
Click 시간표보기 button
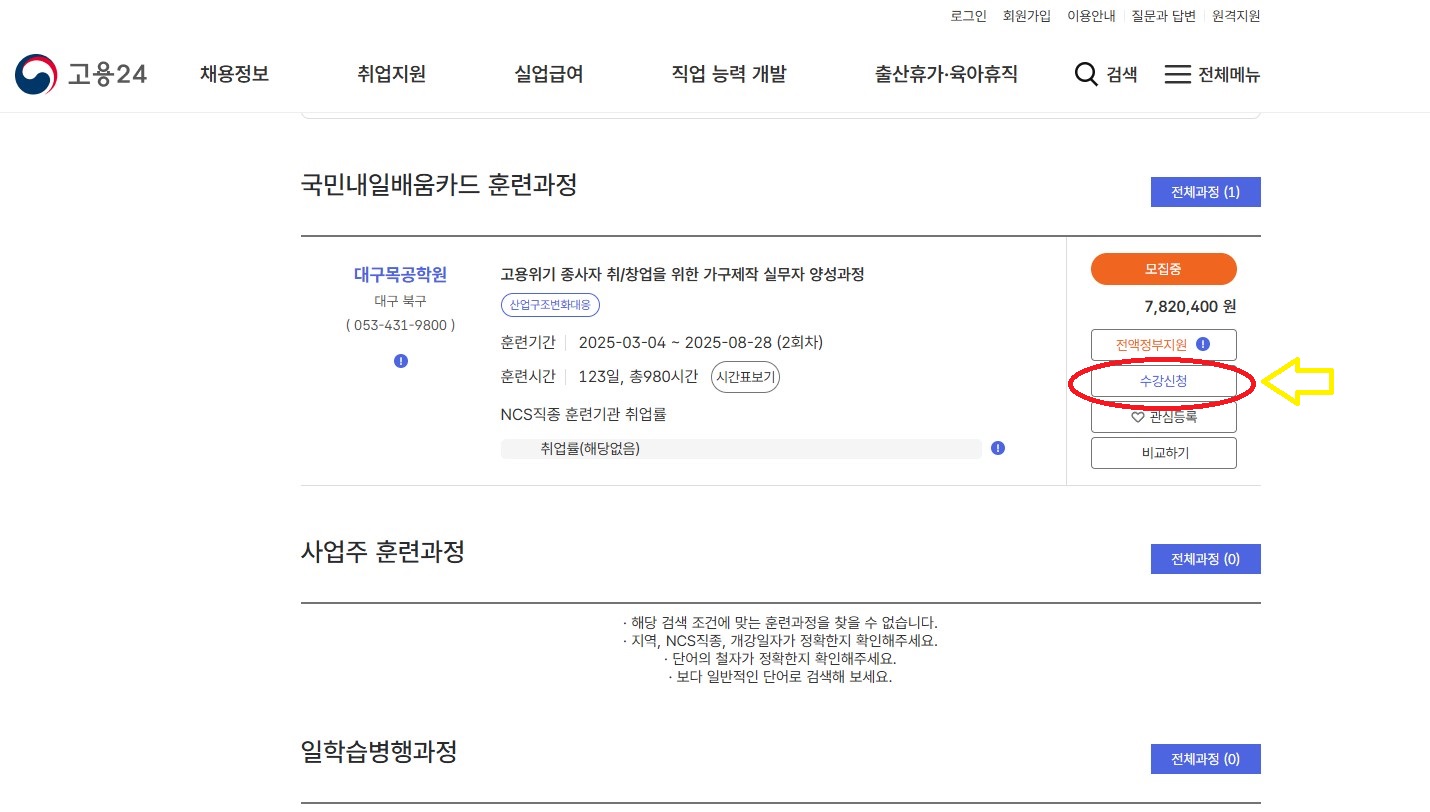pos(745,377)
